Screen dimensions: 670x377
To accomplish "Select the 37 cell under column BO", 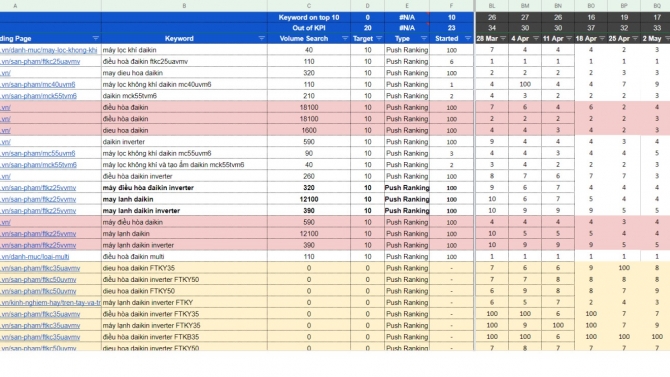I will coord(591,28).
